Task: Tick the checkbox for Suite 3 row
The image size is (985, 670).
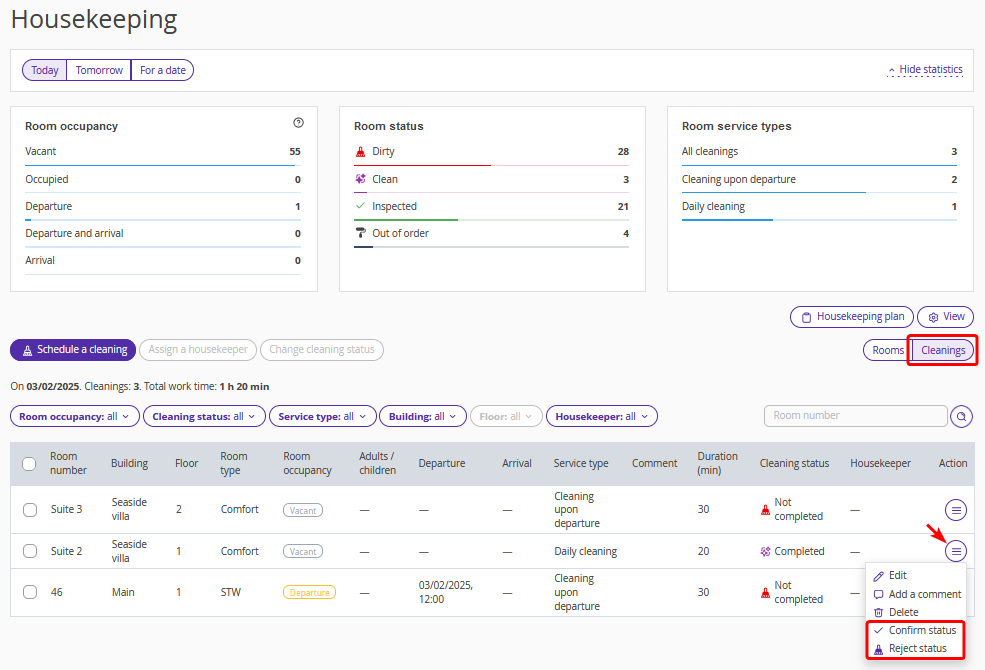Action: tap(30, 510)
